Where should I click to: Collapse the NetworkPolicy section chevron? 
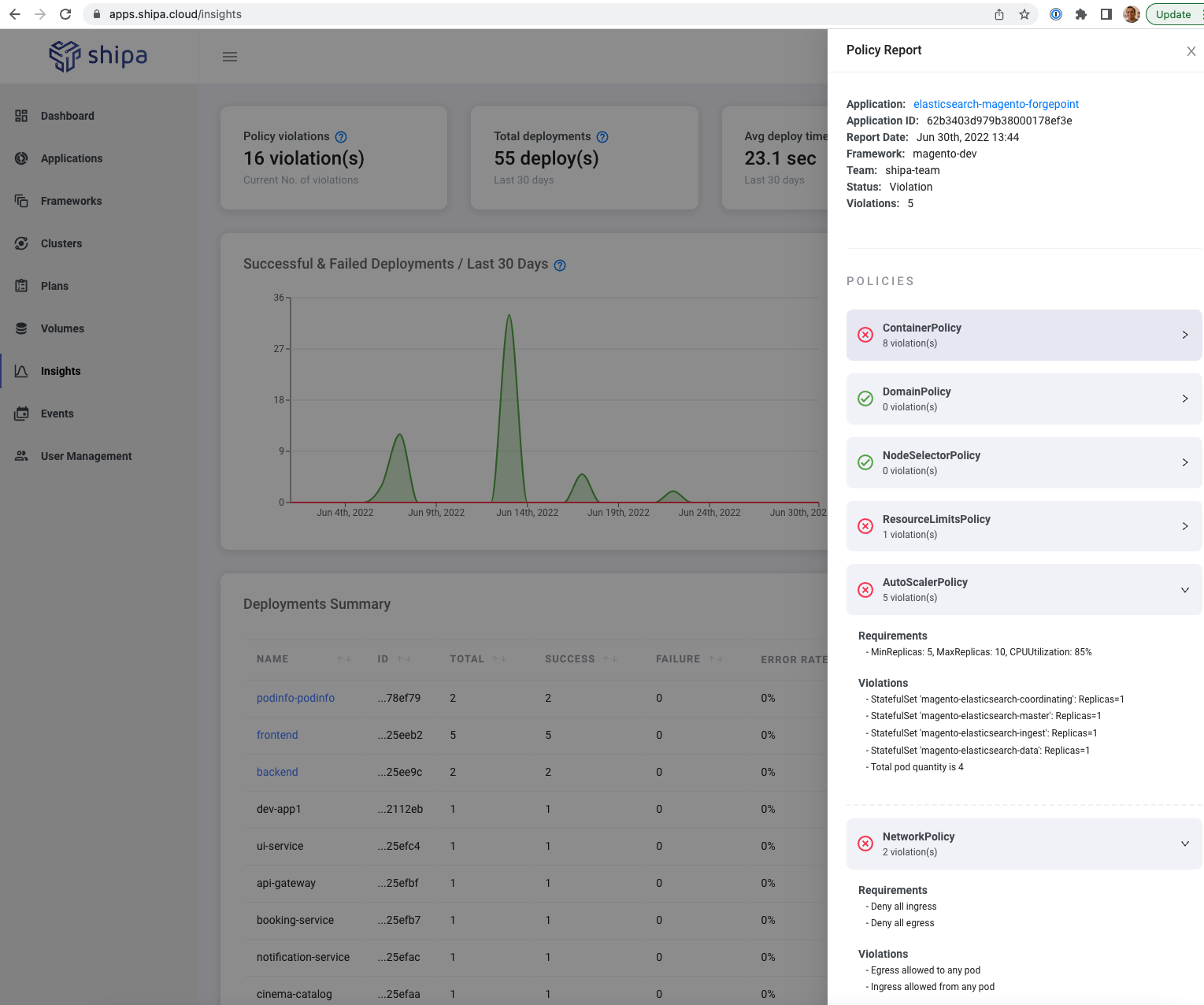pyautogui.click(x=1185, y=844)
